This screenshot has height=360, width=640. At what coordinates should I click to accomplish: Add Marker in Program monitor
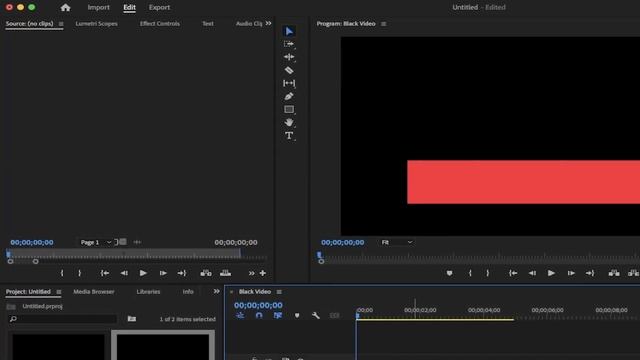(x=449, y=273)
